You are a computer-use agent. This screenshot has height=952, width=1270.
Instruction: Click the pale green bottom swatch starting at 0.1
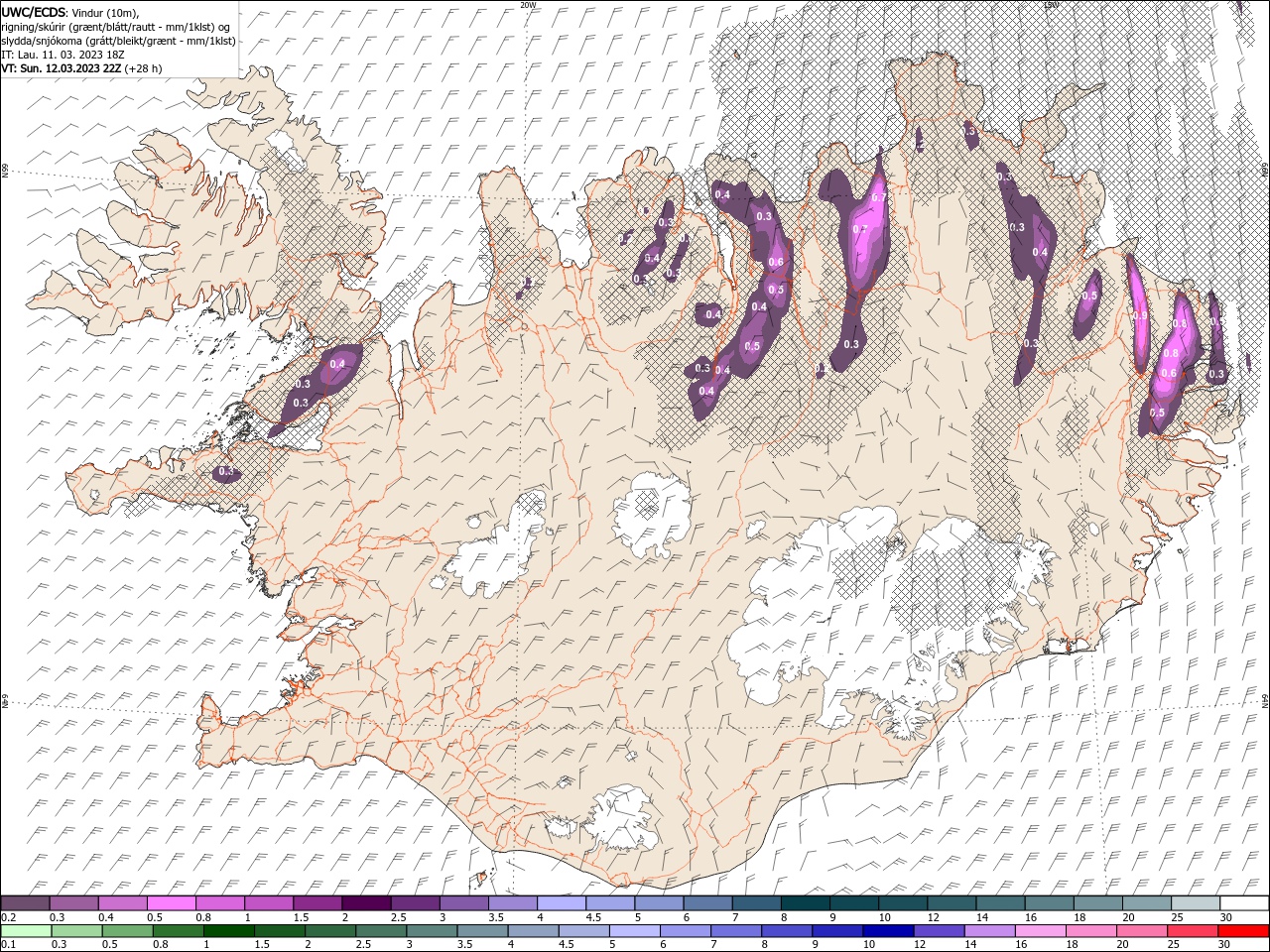[x=26, y=931]
